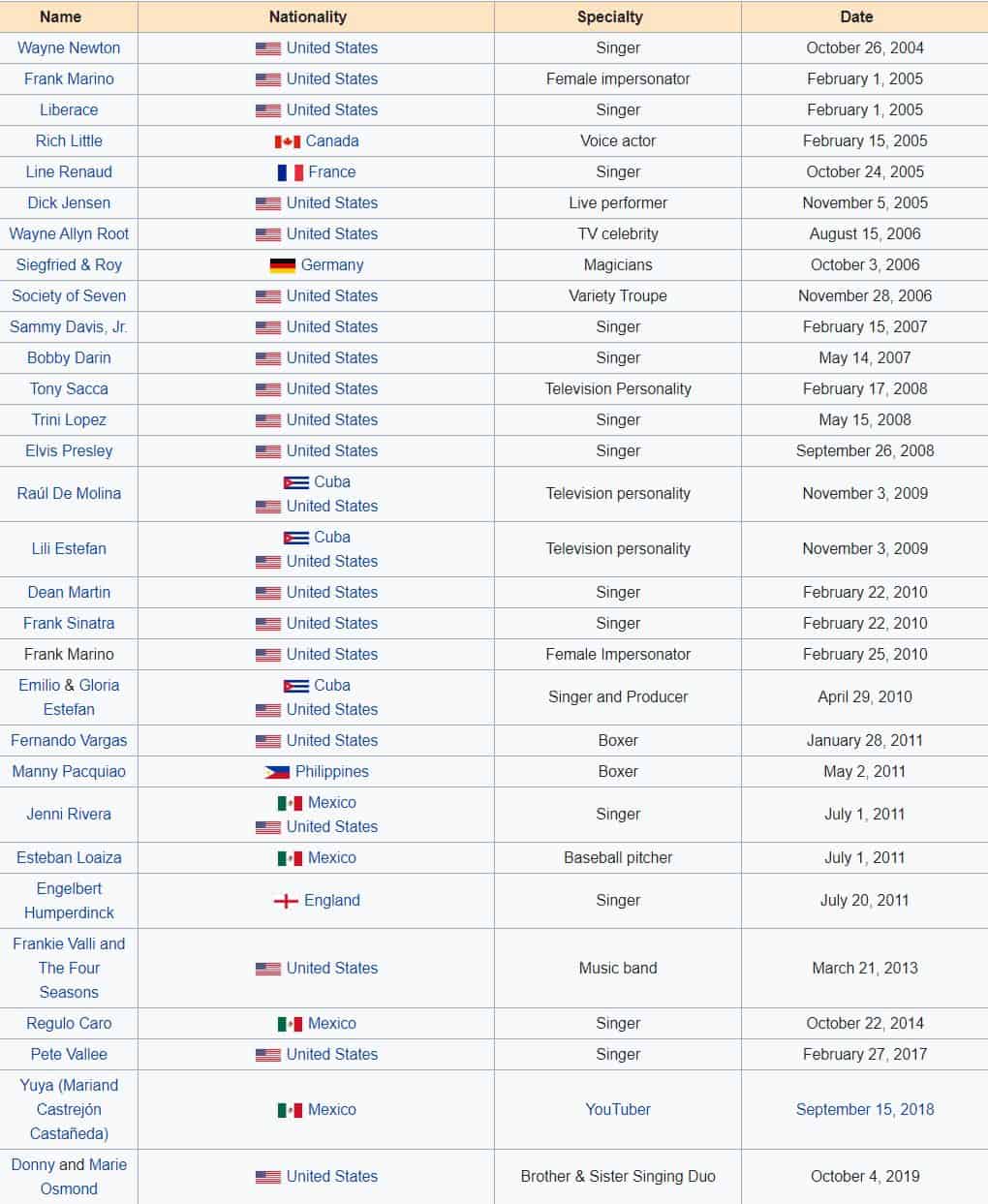Open the Jenni Rivera link
Screen dimensions: 988x1204
69,814
